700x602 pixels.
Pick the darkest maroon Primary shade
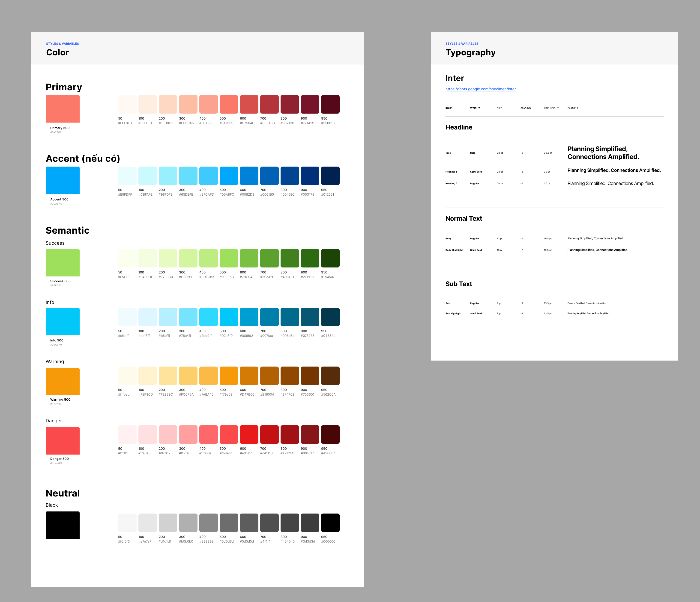330,104
